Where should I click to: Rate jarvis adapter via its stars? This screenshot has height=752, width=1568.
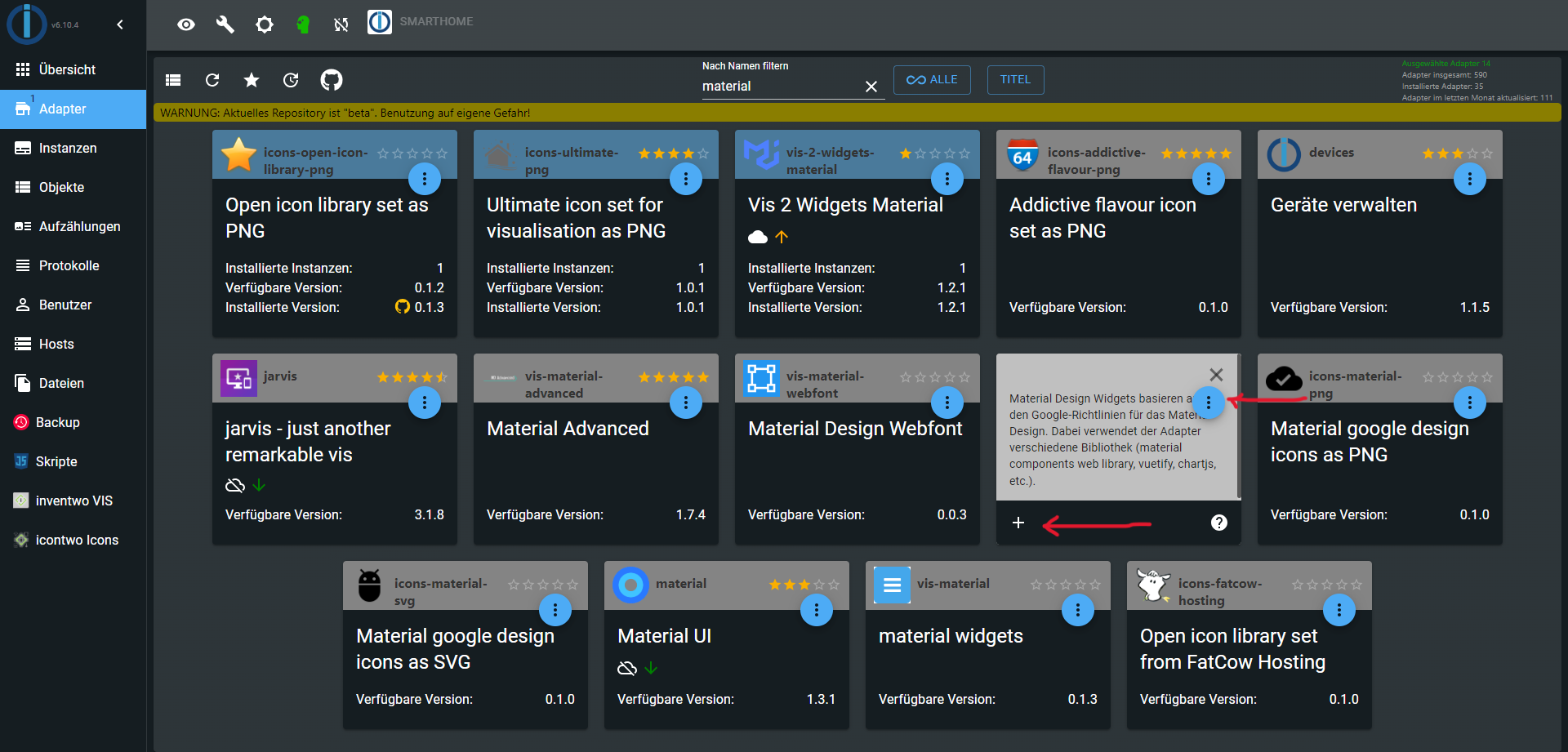point(412,377)
